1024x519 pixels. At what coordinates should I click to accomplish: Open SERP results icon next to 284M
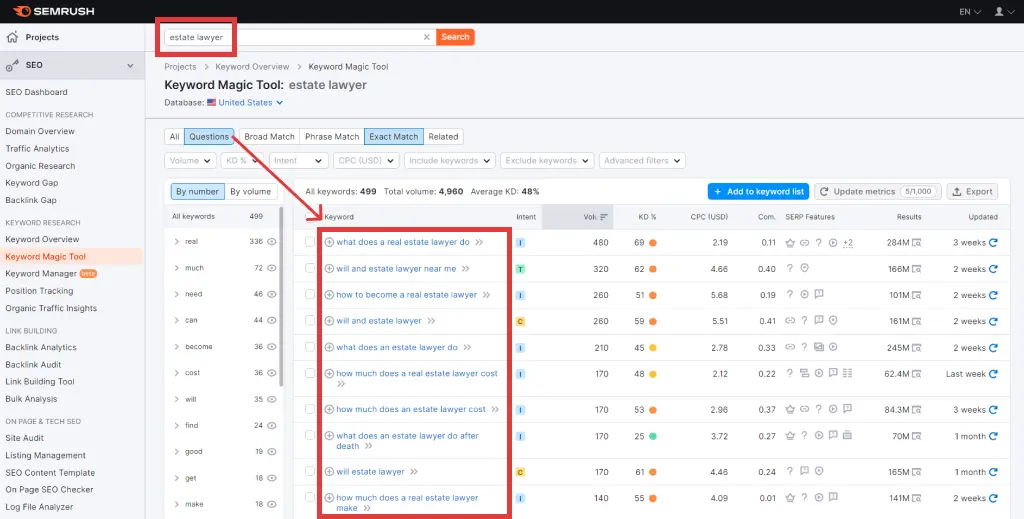[917, 243]
